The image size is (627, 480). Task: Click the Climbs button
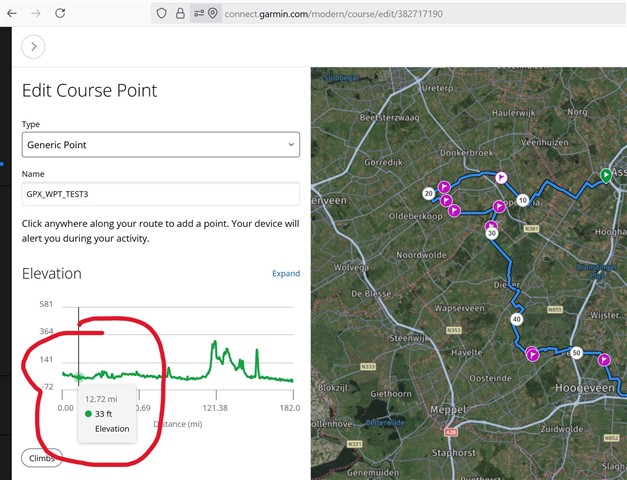tap(42, 458)
